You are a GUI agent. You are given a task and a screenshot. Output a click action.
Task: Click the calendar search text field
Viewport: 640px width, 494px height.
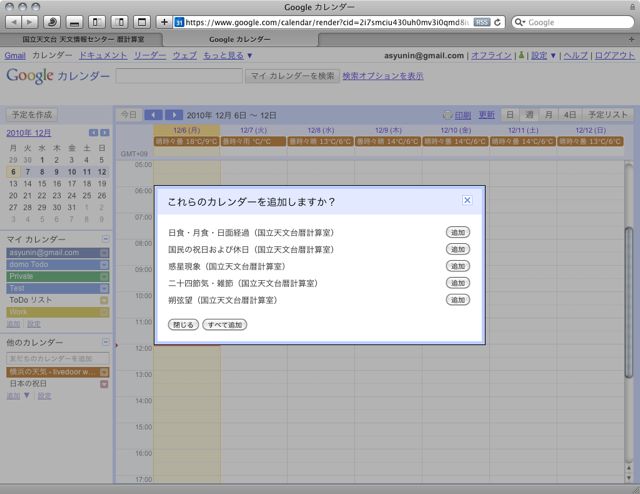point(179,76)
